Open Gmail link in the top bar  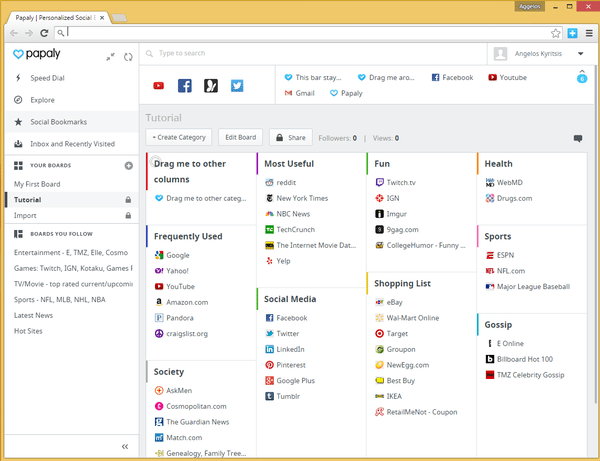(299, 93)
